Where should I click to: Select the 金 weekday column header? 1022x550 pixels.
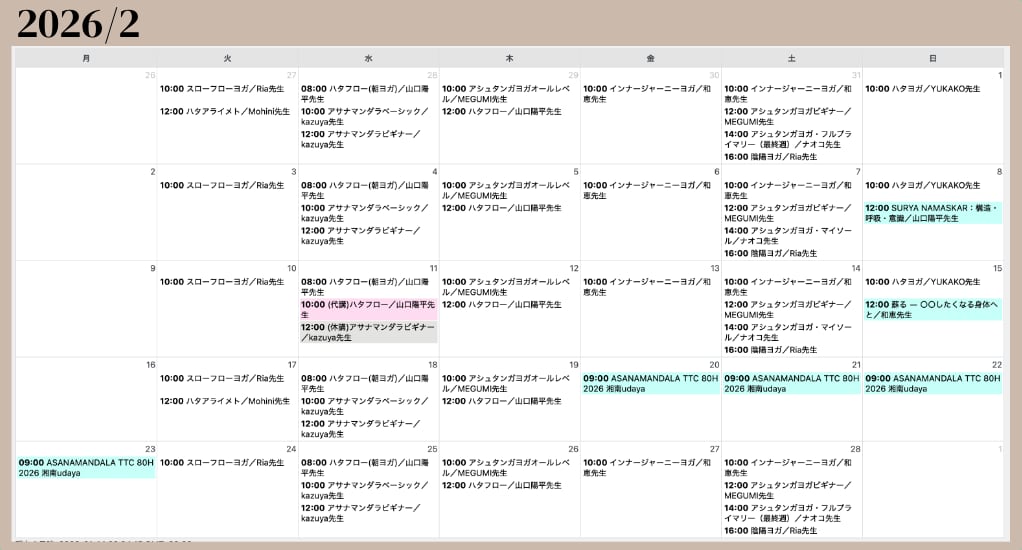tap(650, 59)
